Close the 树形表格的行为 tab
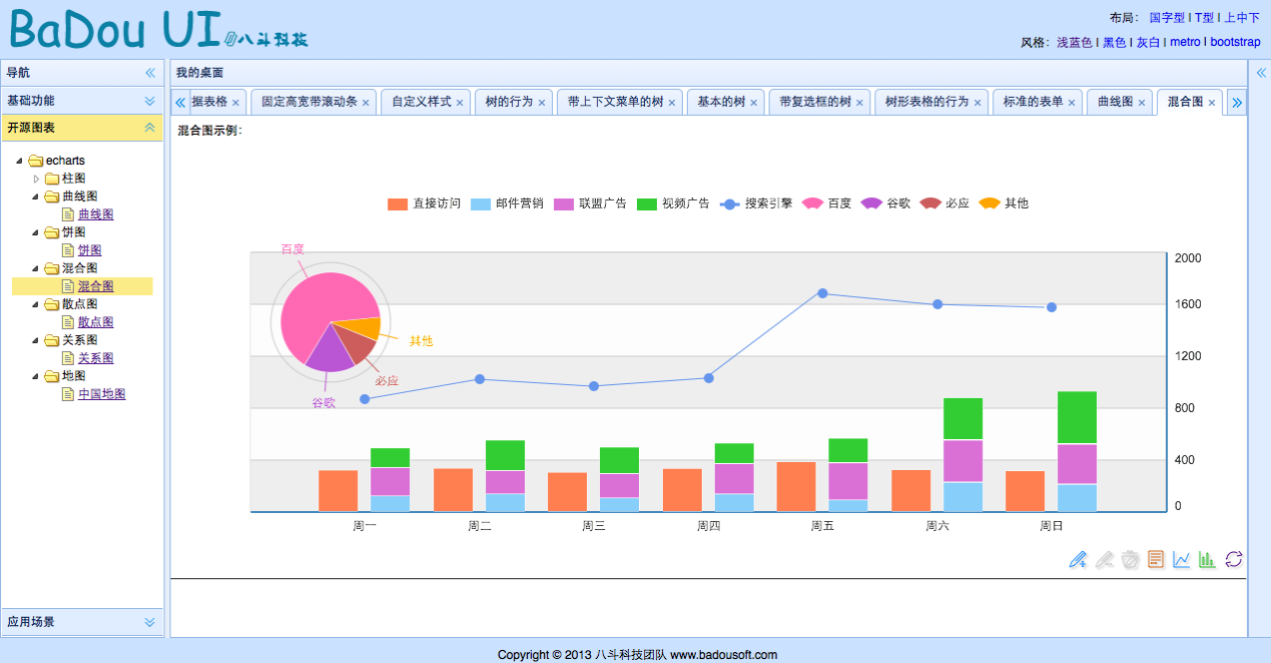This screenshot has width=1271, height=663. (978, 103)
